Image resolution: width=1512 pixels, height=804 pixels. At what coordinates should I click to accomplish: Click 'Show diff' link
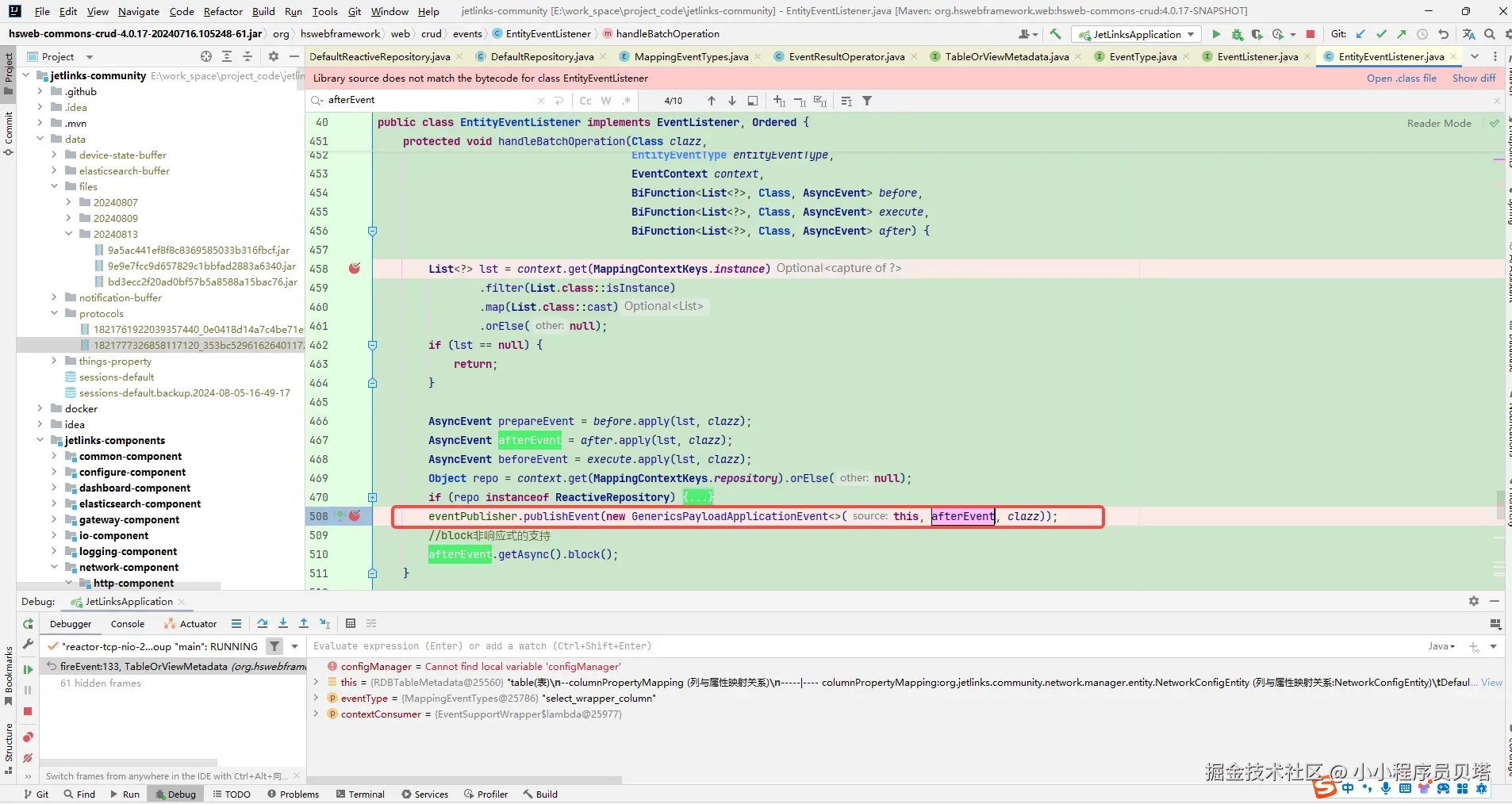(1474, 78)
